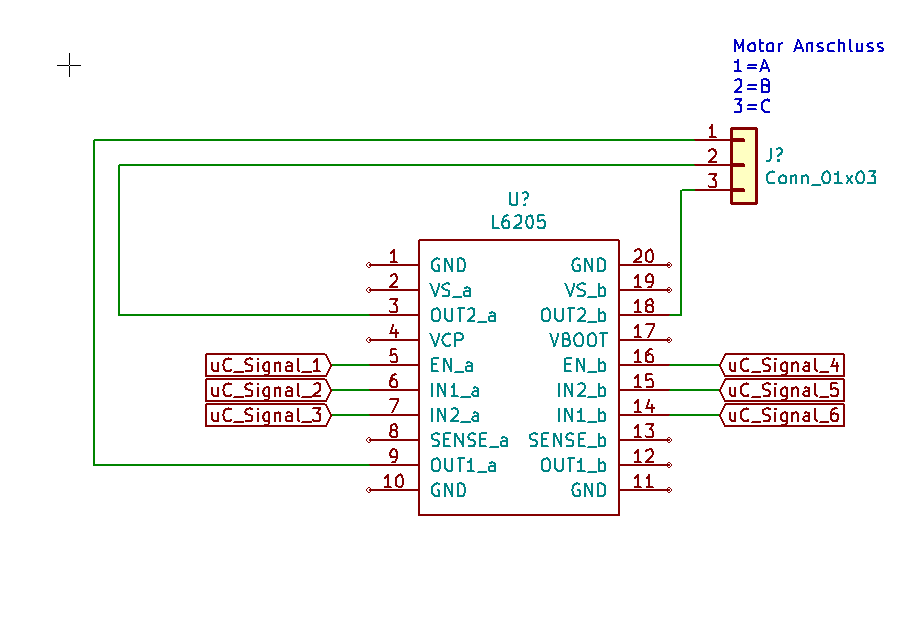Click the OUT1_a pin label

[x=463, y=465]
